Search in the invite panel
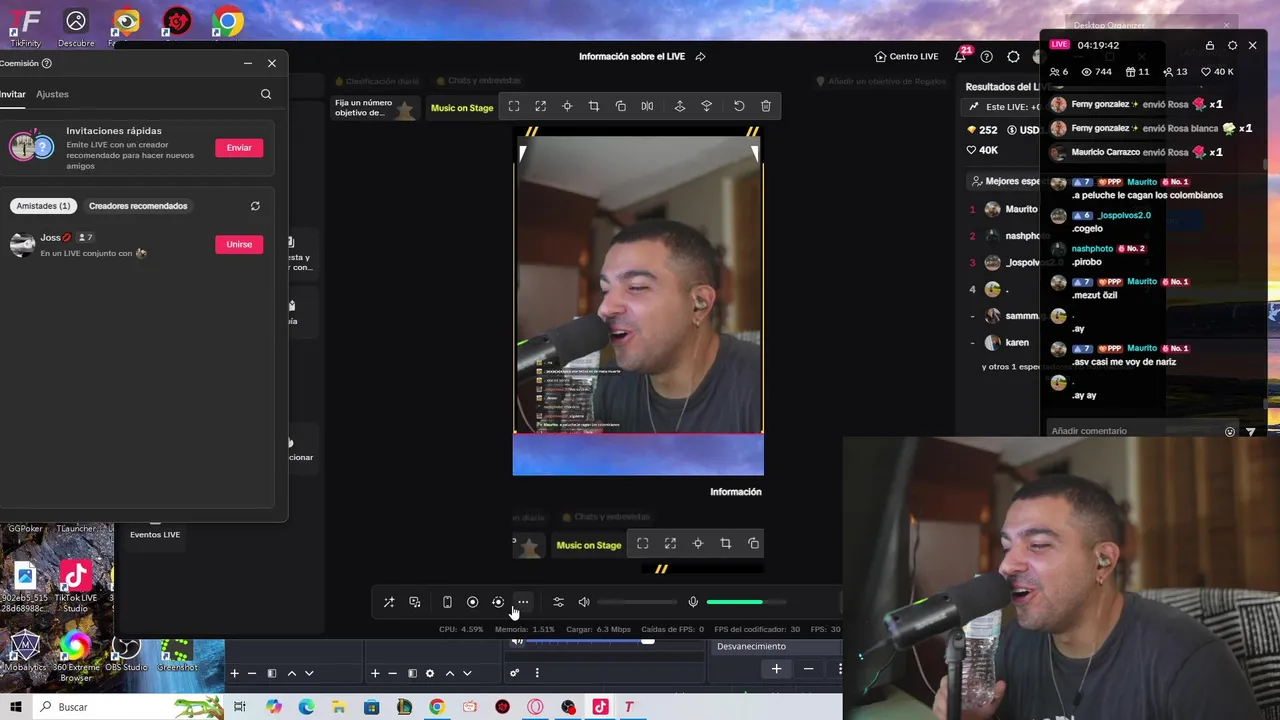 point(266,94)
